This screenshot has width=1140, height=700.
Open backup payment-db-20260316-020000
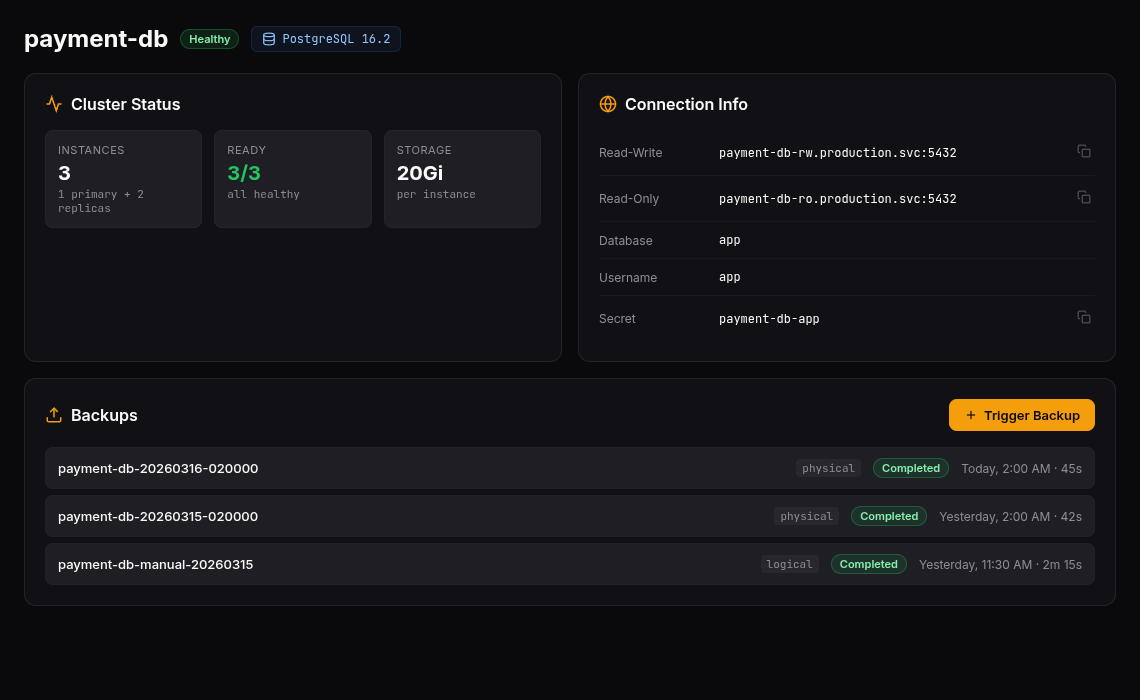click(569, 468)
